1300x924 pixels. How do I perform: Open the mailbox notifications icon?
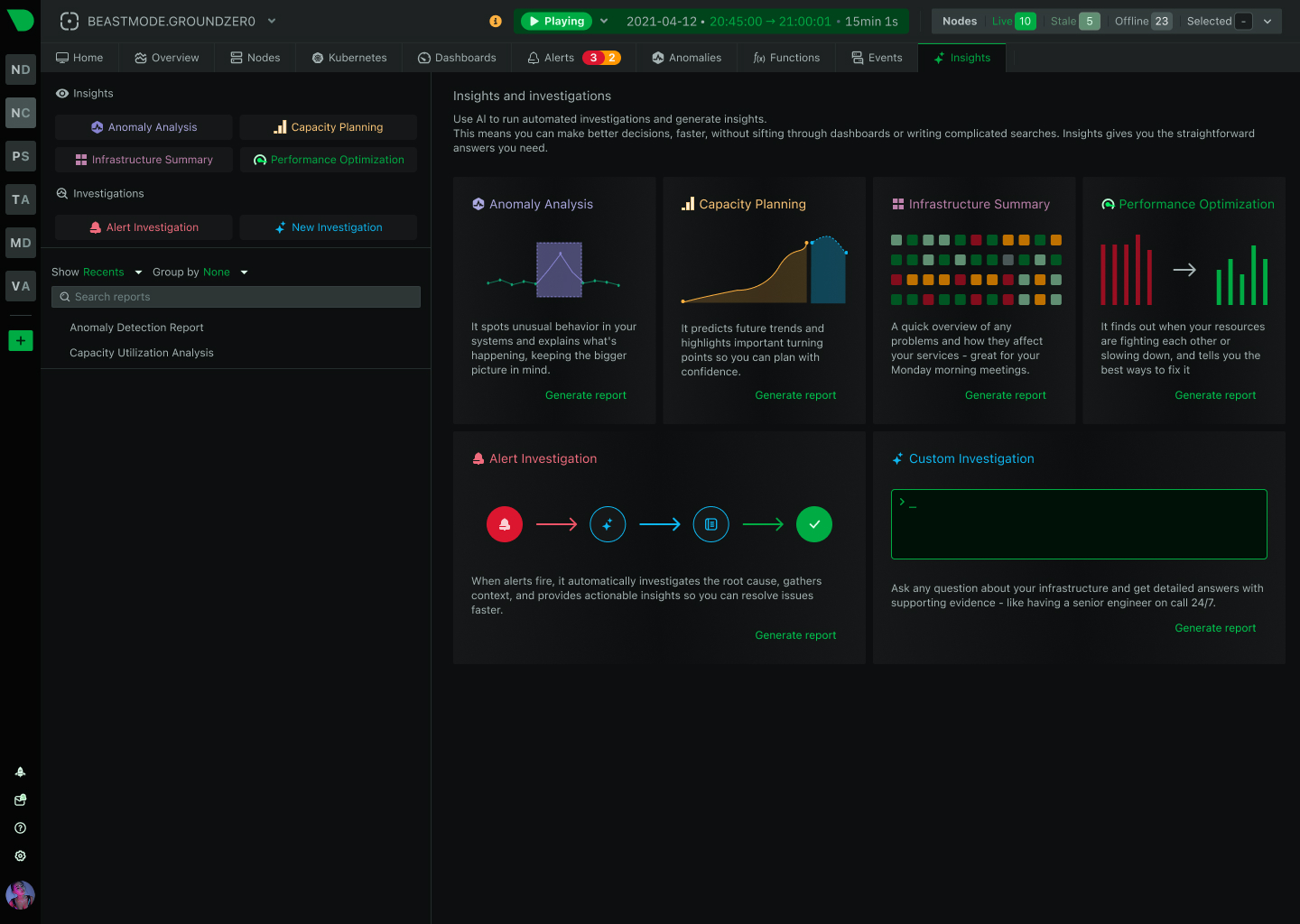pos(20,799)
